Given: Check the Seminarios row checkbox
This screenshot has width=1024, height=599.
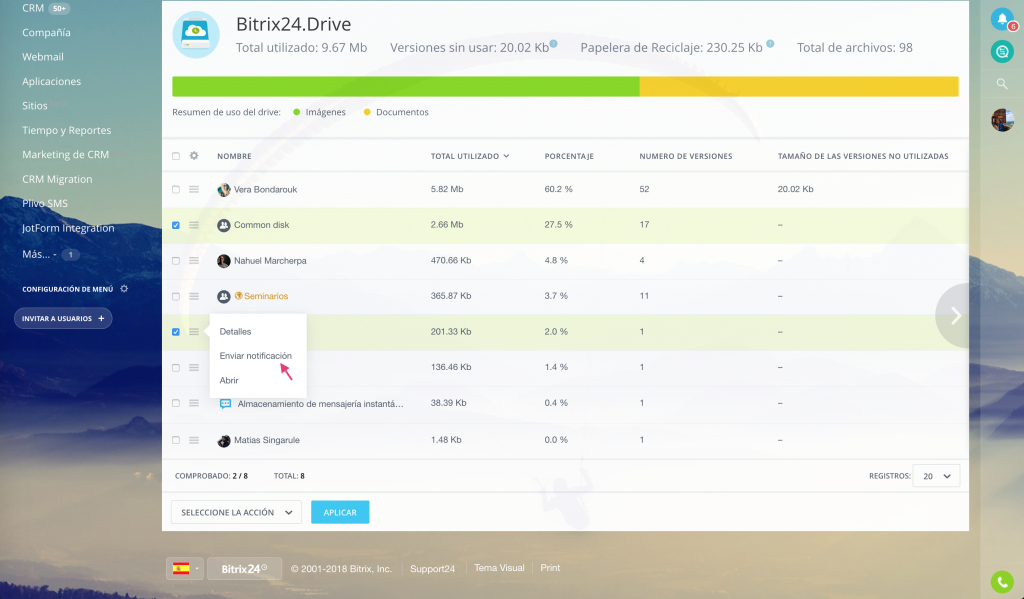Looking at the screenshot, I should tap(176, 296).
